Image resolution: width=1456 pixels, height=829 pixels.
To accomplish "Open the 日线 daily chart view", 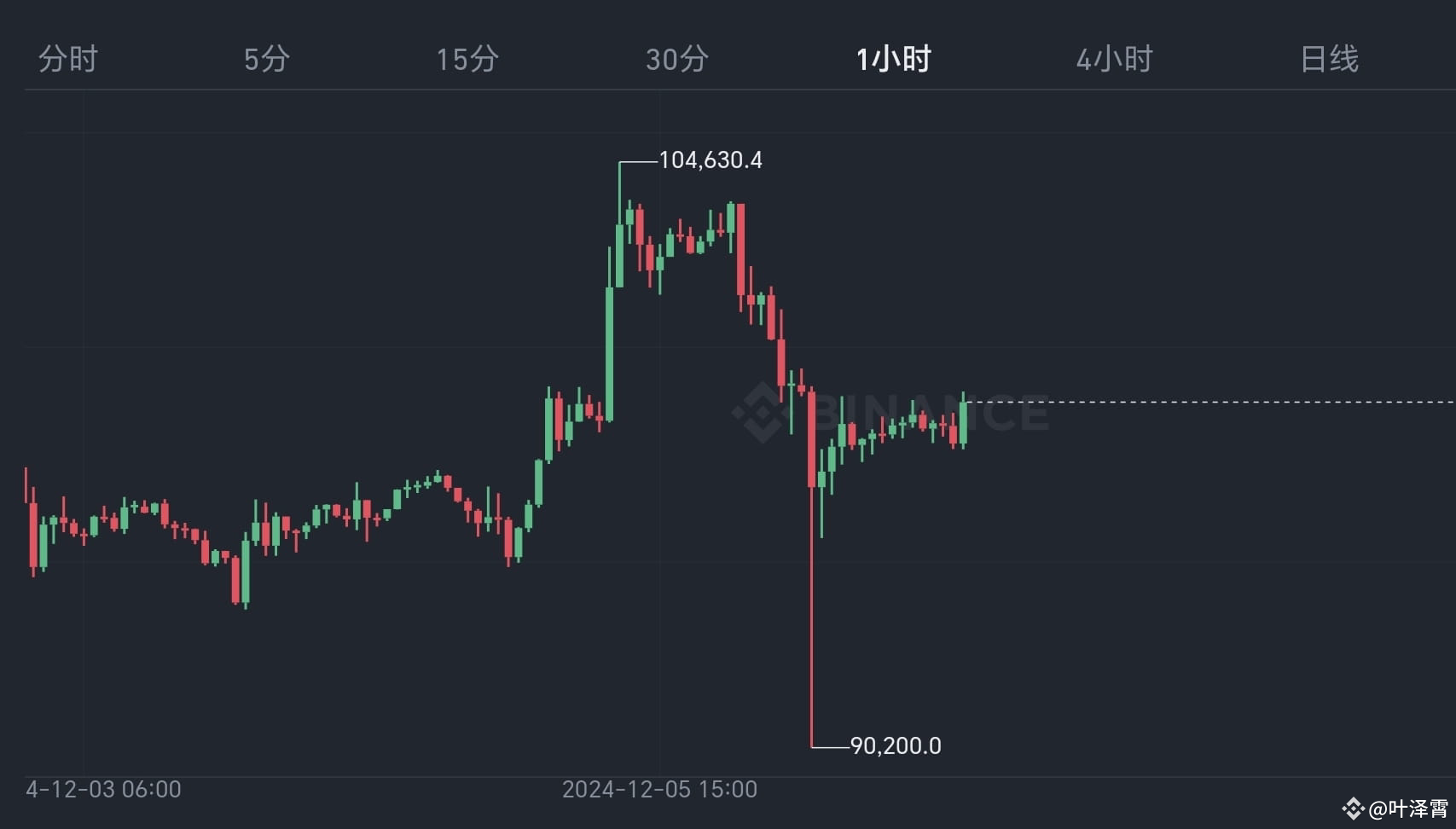I will tap(1329, 59).
